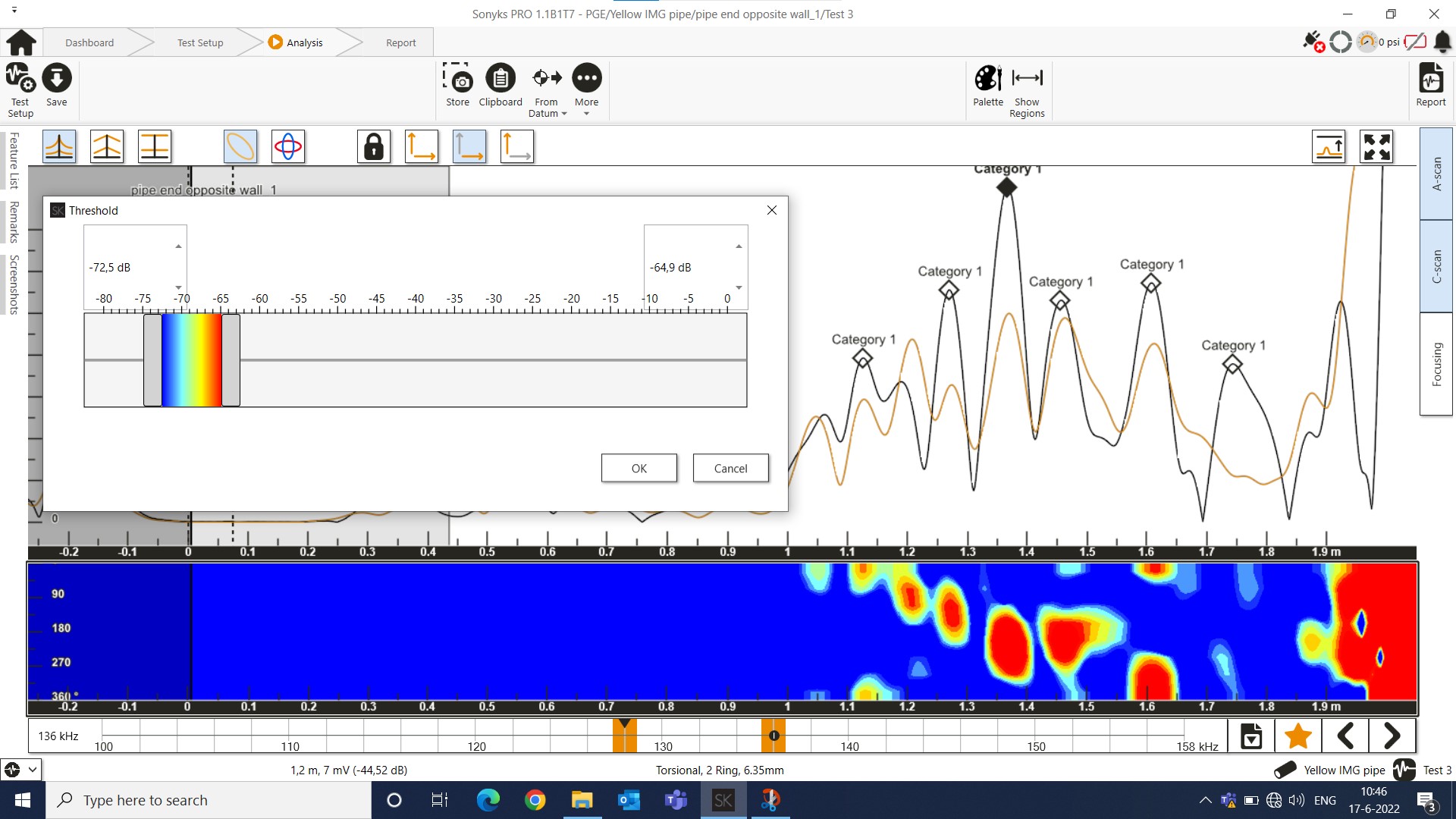Click the Home icon

coord(21,42)
